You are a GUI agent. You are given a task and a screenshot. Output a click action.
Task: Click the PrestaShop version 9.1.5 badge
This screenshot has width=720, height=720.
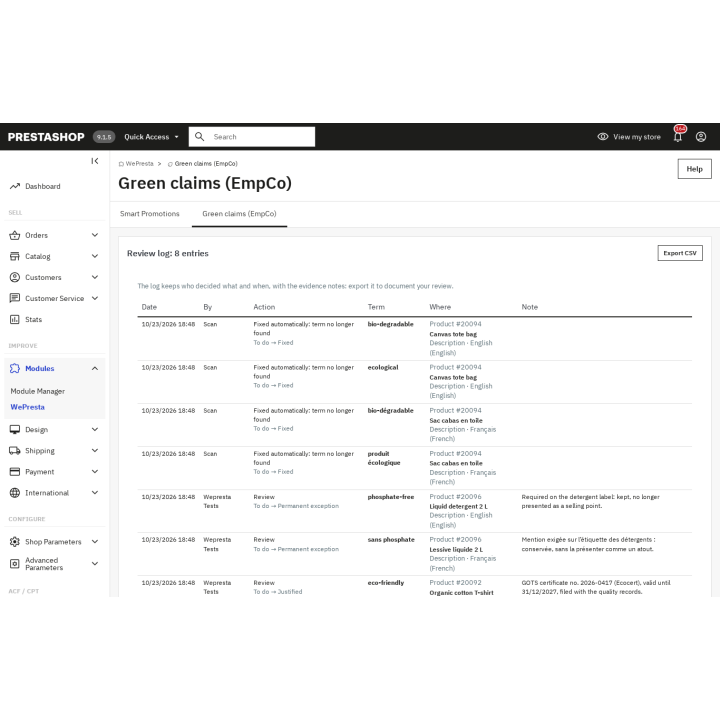pyautogui.click(x=104, y=137)
